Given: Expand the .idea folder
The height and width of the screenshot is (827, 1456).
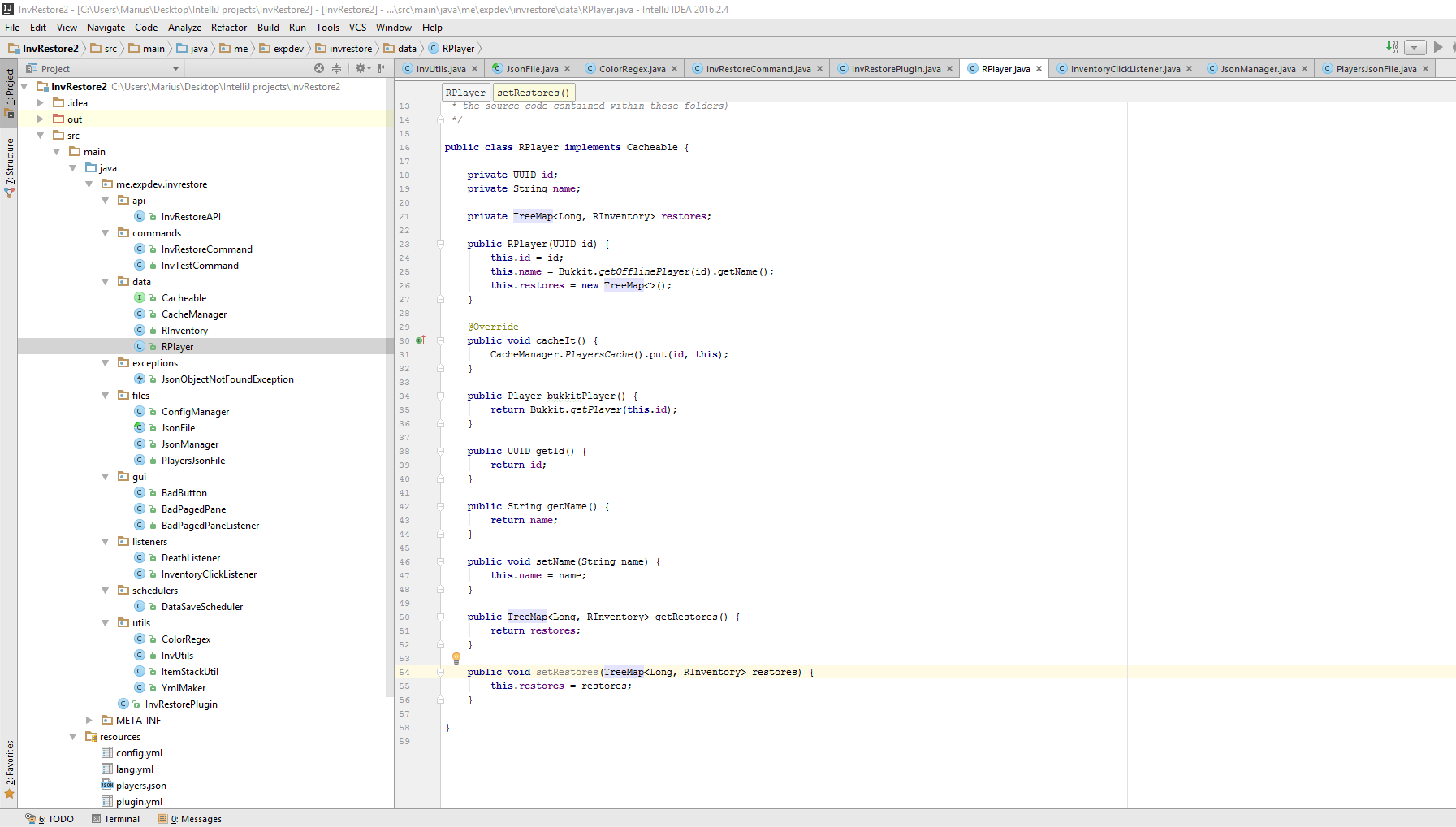Looking at the screenshot, I should (x=41, y=102).
